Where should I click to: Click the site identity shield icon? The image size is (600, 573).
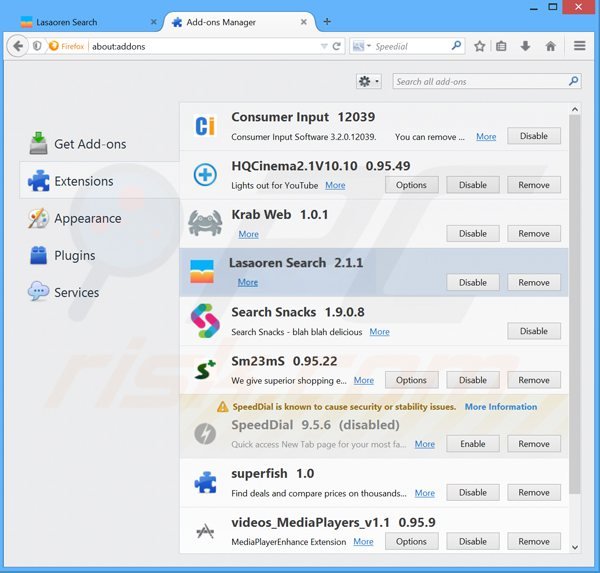[37, 46]
